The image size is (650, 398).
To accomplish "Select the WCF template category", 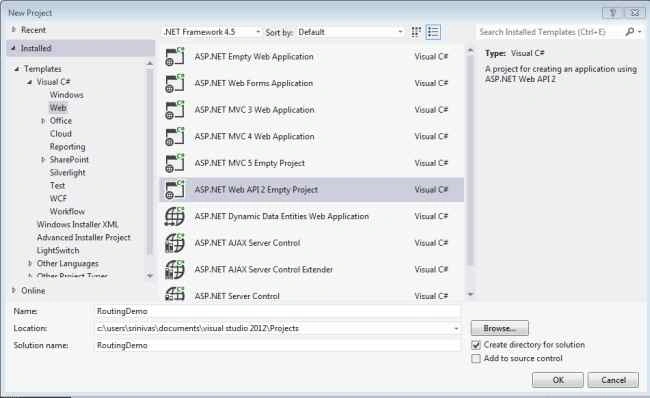I will (58, 198).
